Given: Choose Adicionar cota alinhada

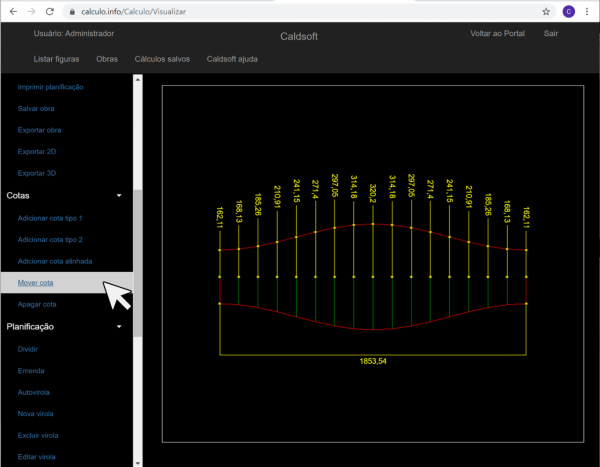Looking at the screenshot, I should click(56, 261).
